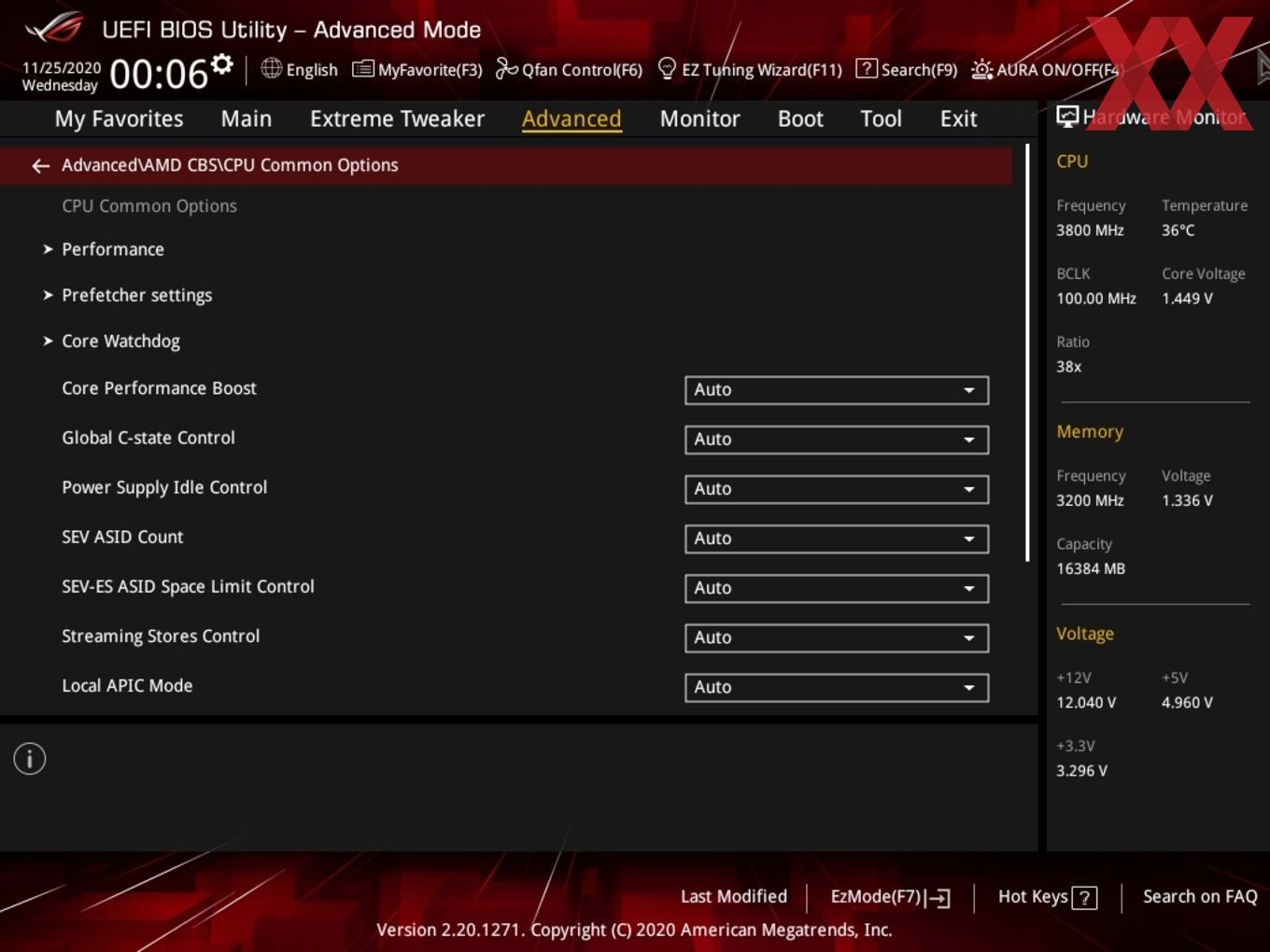The width and height of the screenshot is (1270, 952).
Task: Open SEV-ES ASID Space Limit dropdown
Action: [837, 588]
